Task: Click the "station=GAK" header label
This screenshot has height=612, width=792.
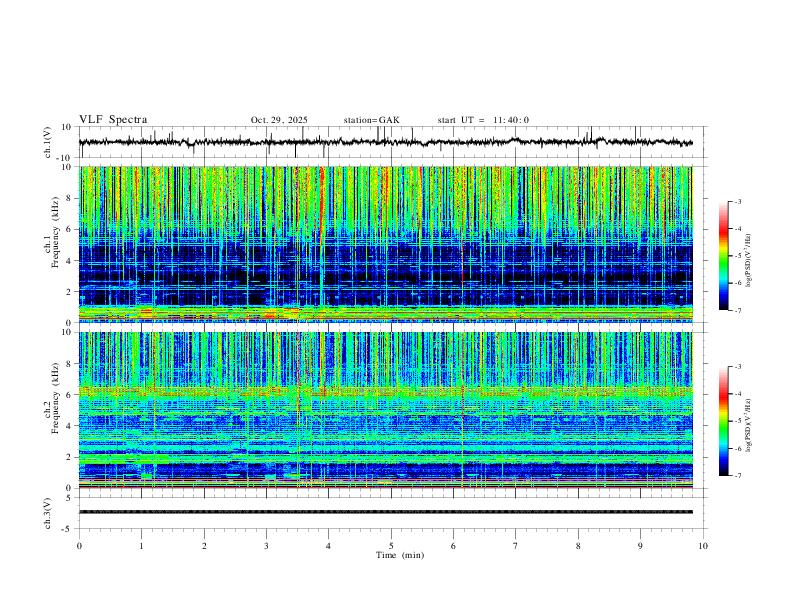Action: tap(371, 120)
